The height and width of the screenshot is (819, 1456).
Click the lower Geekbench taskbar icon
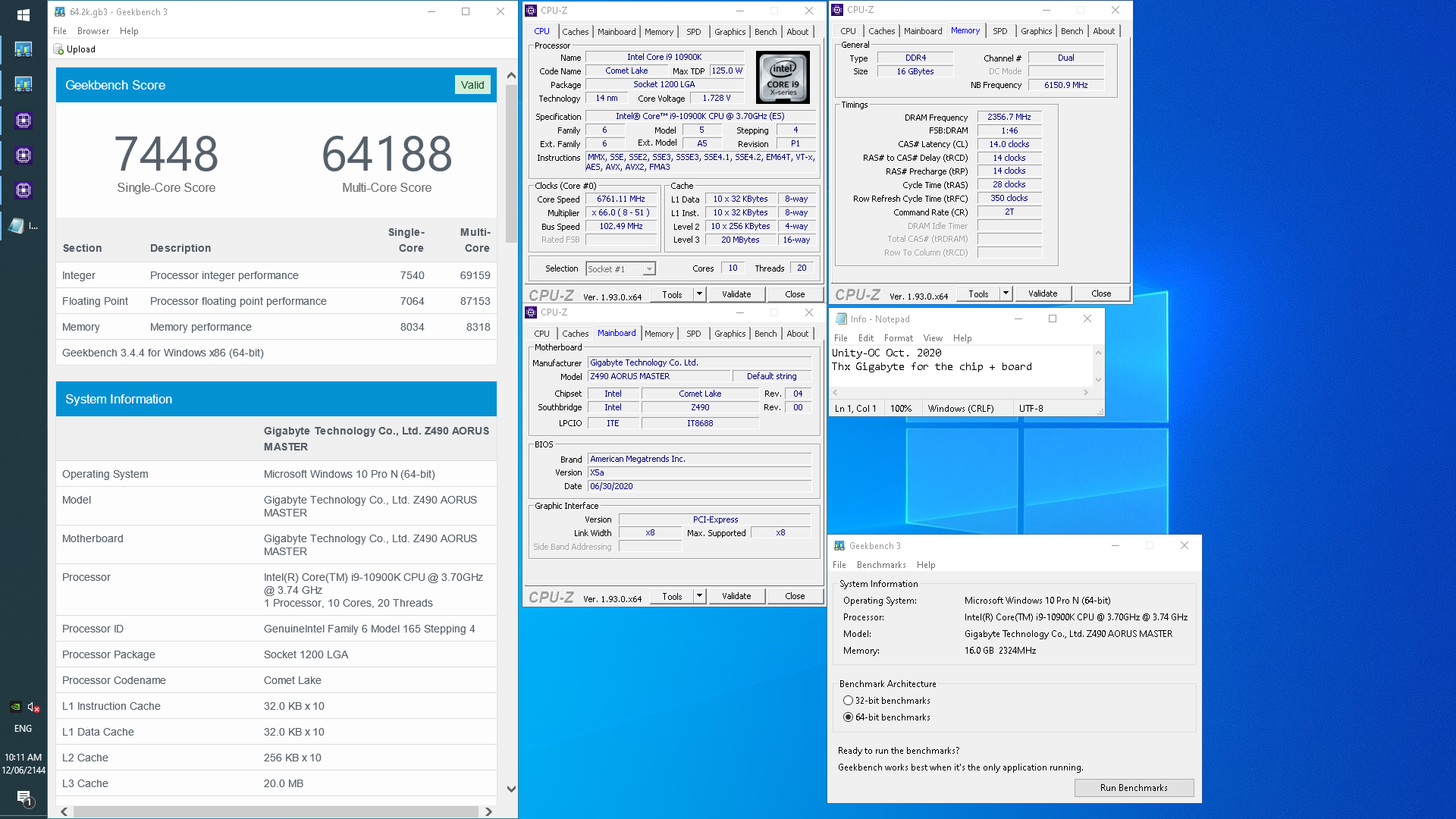click(24, 84)
